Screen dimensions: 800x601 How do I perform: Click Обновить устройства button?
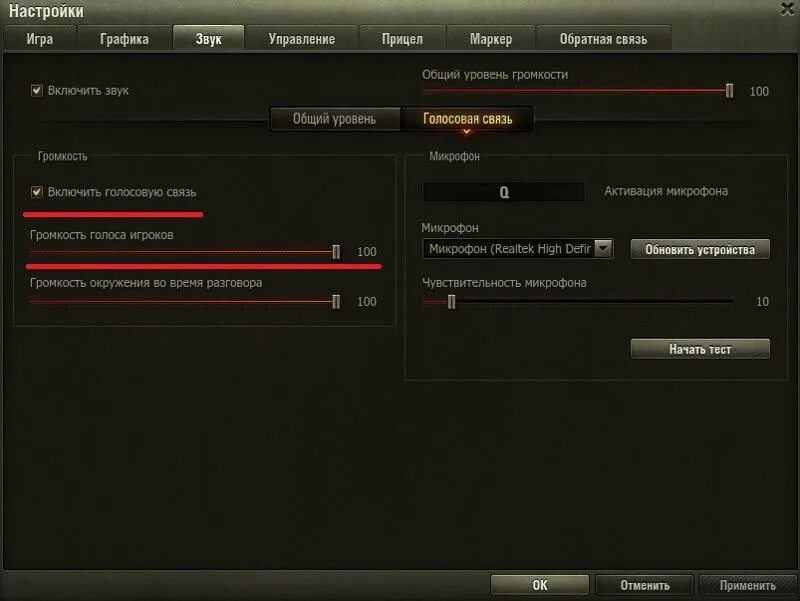(x=700, y=249)
